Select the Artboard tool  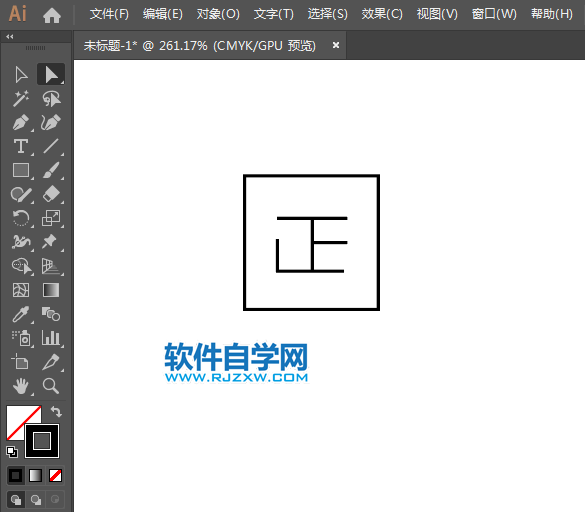(21, 362)
